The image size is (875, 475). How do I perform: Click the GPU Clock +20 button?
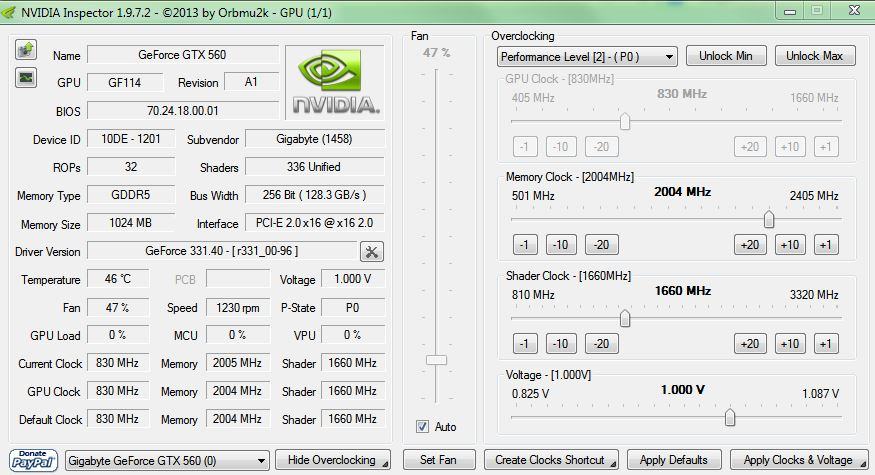pos(750,147)
